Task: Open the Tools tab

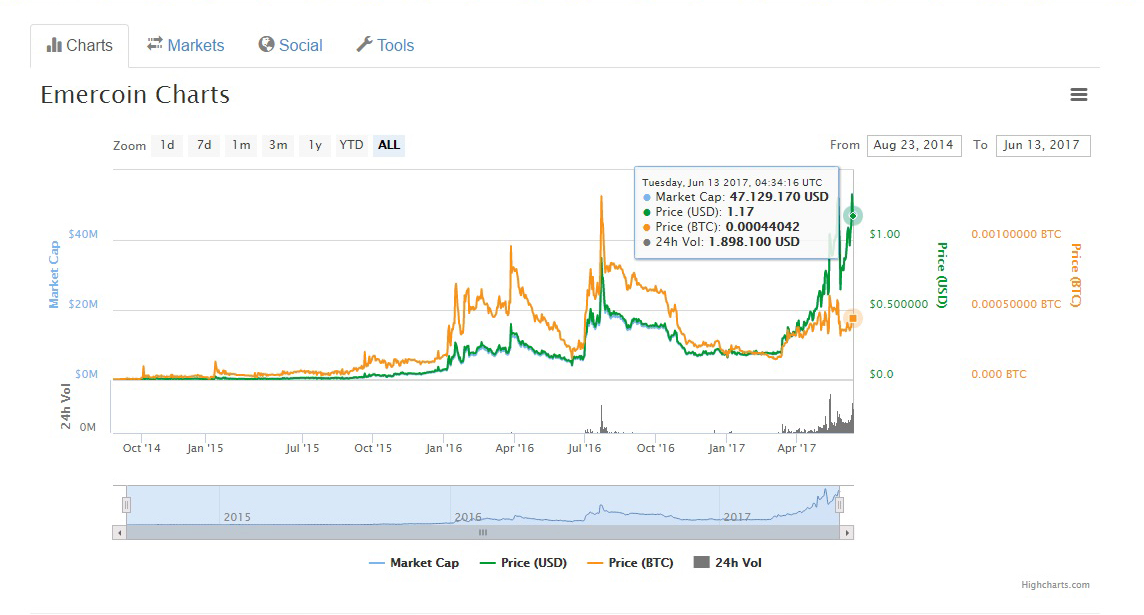Action: [x=385, y=45]
